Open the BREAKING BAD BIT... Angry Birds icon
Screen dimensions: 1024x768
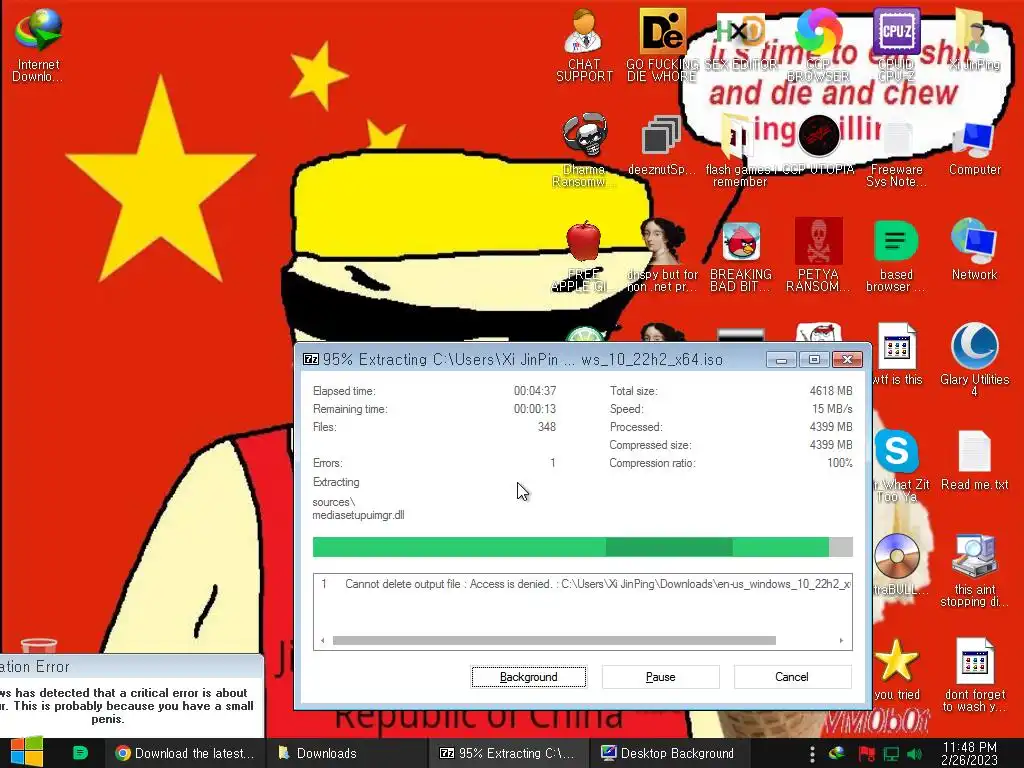tap(741, 256)
